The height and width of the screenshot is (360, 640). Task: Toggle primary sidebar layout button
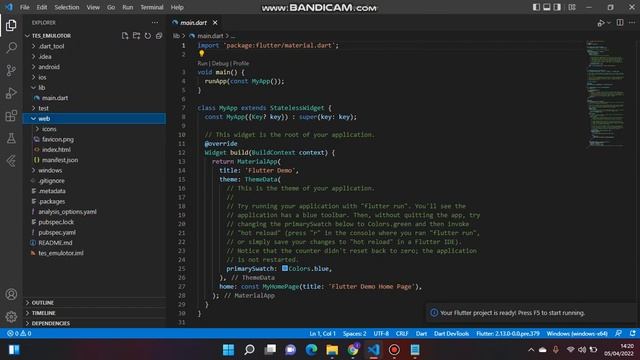point(536,7)
